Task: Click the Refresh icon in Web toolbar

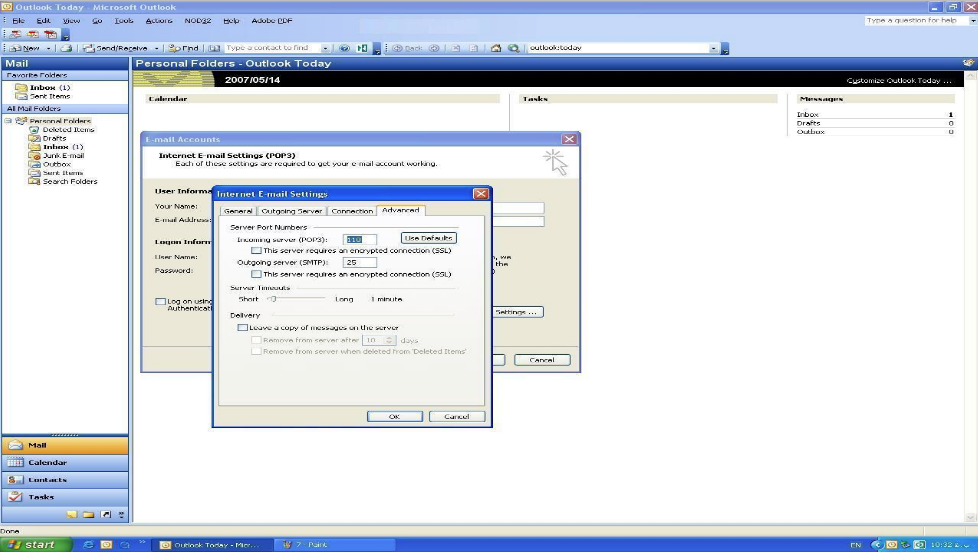Action: pyautogui.click(x=473, y=48)
